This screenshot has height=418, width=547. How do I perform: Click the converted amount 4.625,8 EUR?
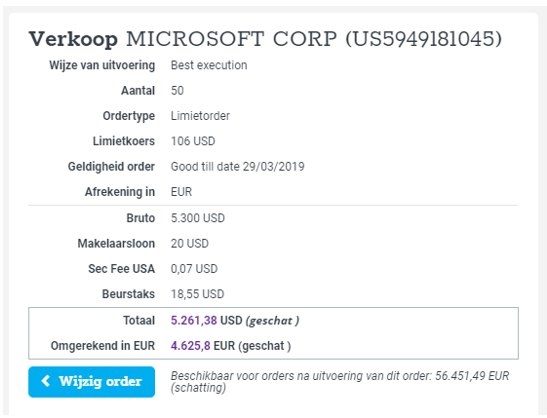pyautogui.click(x=203, y=346)
